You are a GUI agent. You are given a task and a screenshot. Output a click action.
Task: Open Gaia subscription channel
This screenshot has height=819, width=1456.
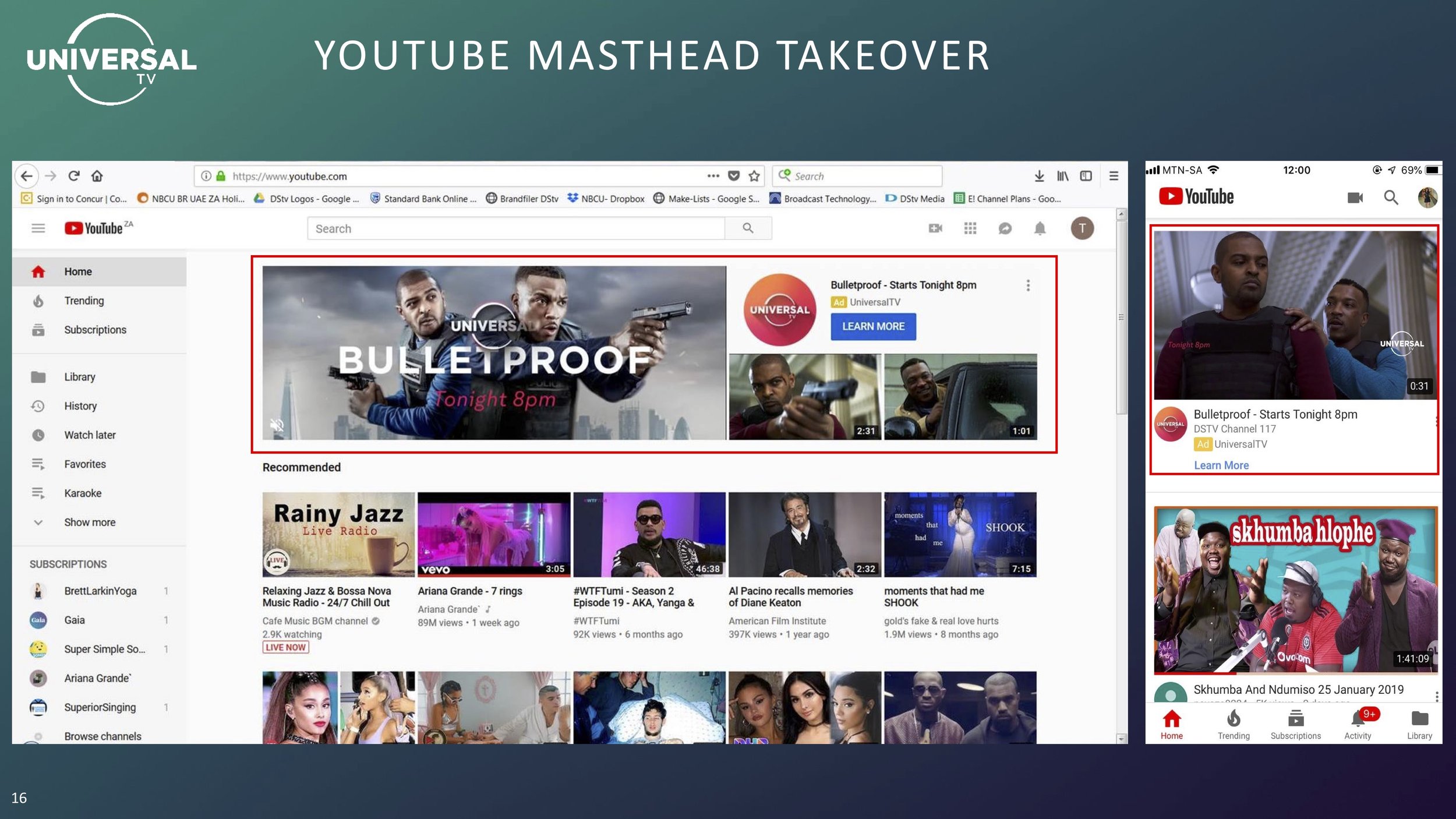tap(99, 620)
